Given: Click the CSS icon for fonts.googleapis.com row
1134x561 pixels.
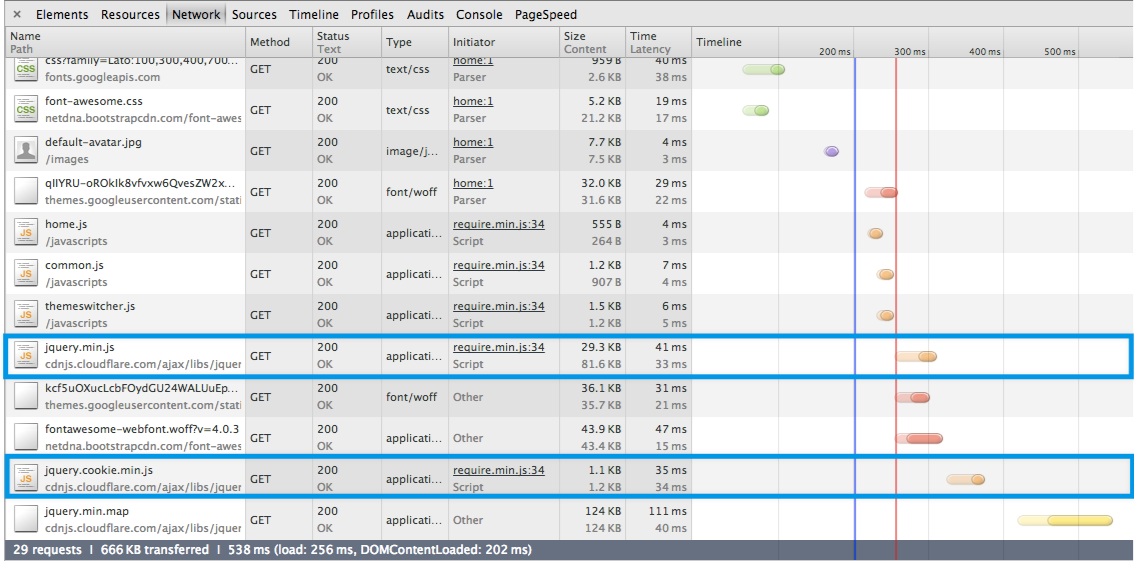Looking at the screenshot, I should 26,69.
